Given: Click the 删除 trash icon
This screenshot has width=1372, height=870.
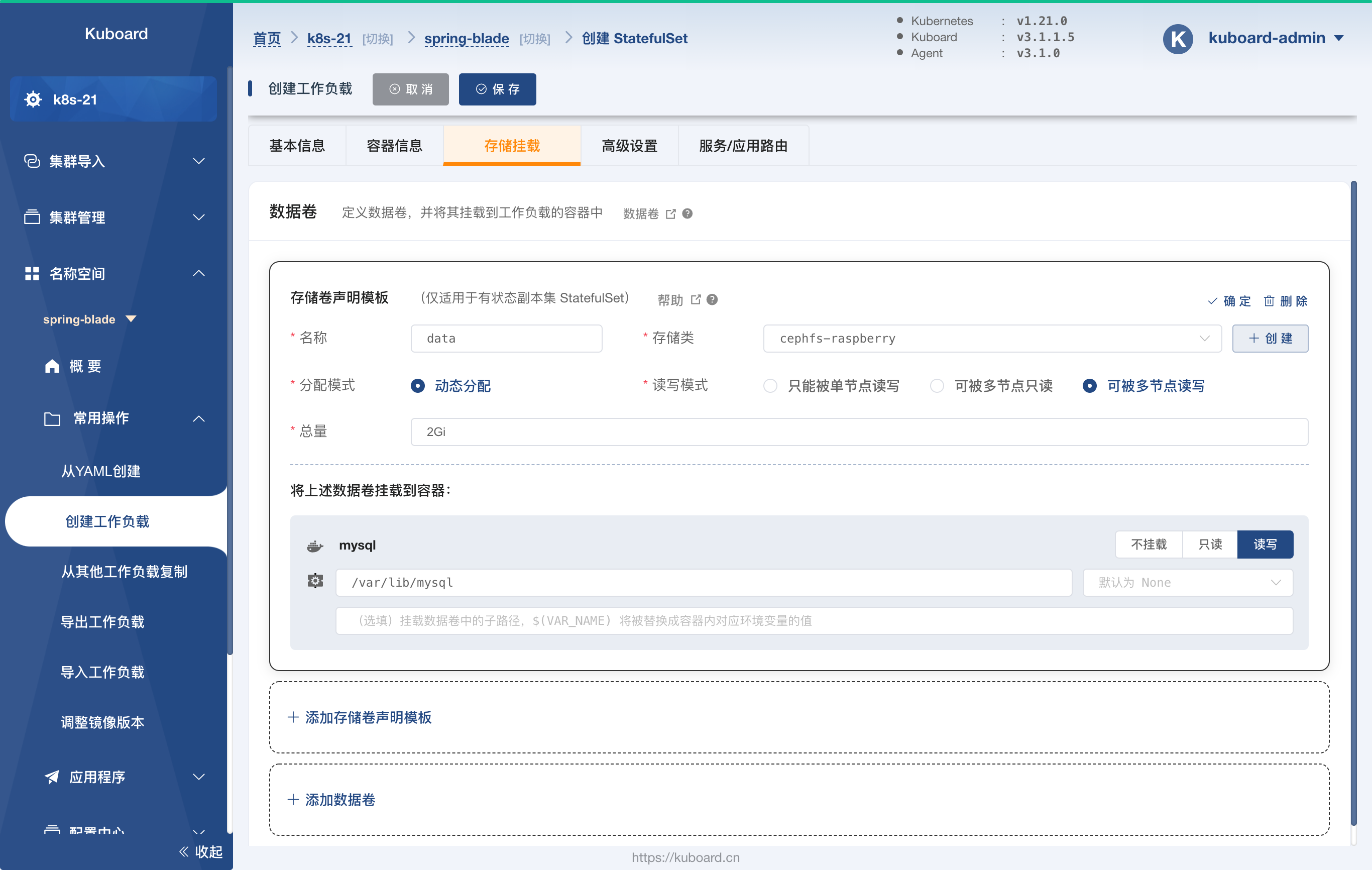Looking at the screenshot, I should pyautogui.click(x=1269, y=301).
